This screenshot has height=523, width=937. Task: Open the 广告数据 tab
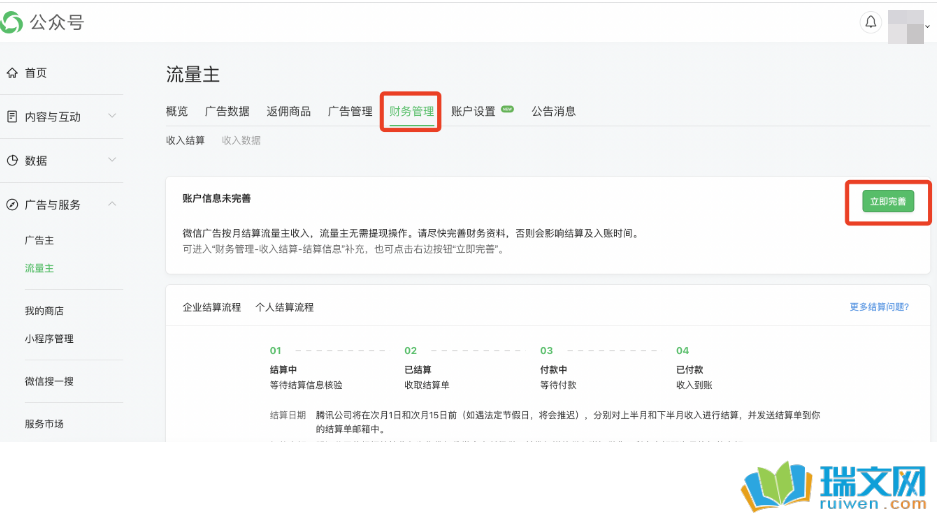[x=227, y=111]
